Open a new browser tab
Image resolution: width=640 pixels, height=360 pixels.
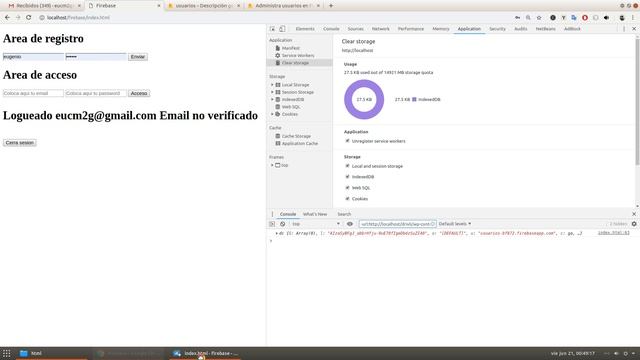click(x=331, y=6)
